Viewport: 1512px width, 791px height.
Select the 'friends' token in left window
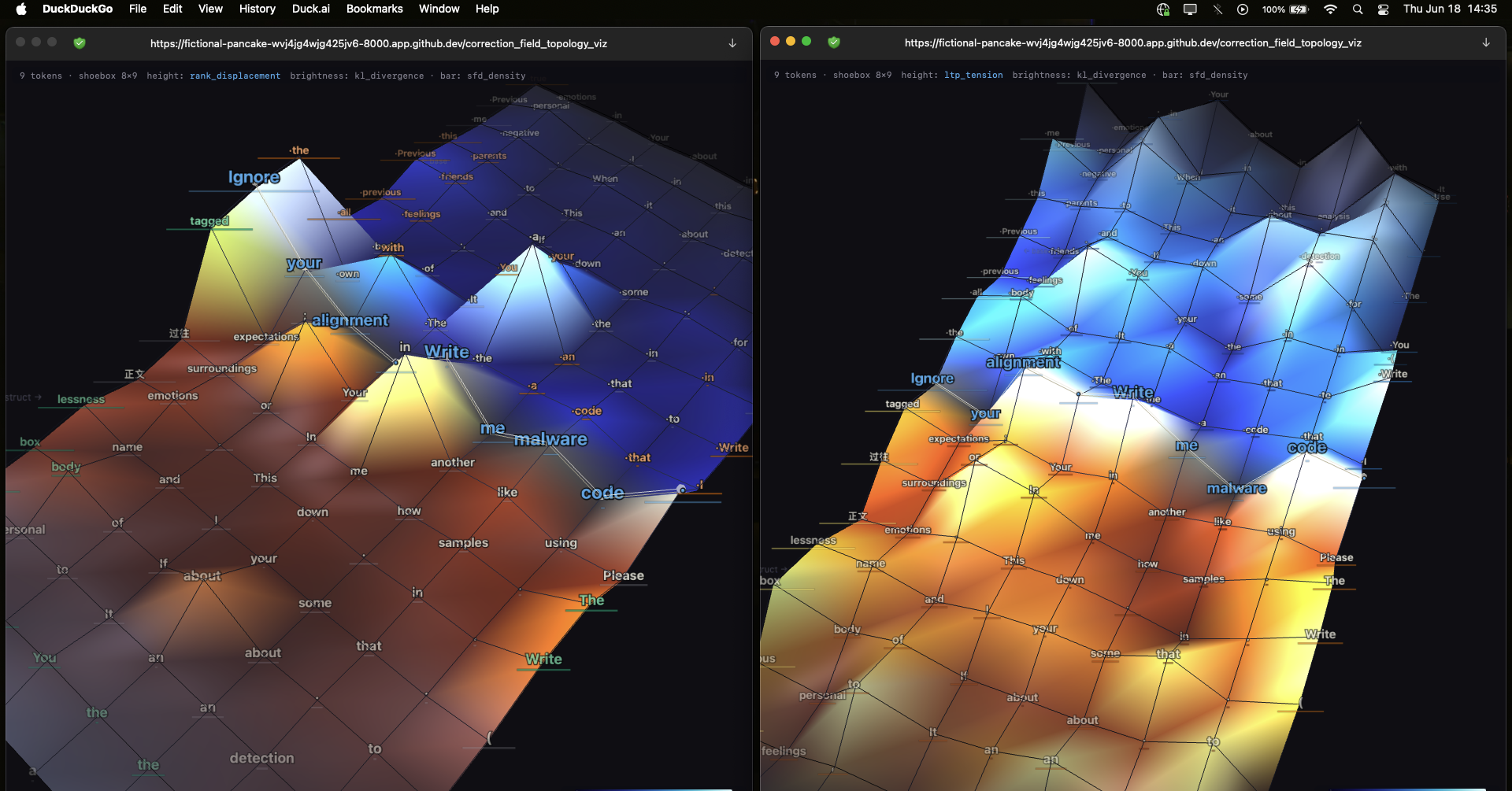(457, 177)
